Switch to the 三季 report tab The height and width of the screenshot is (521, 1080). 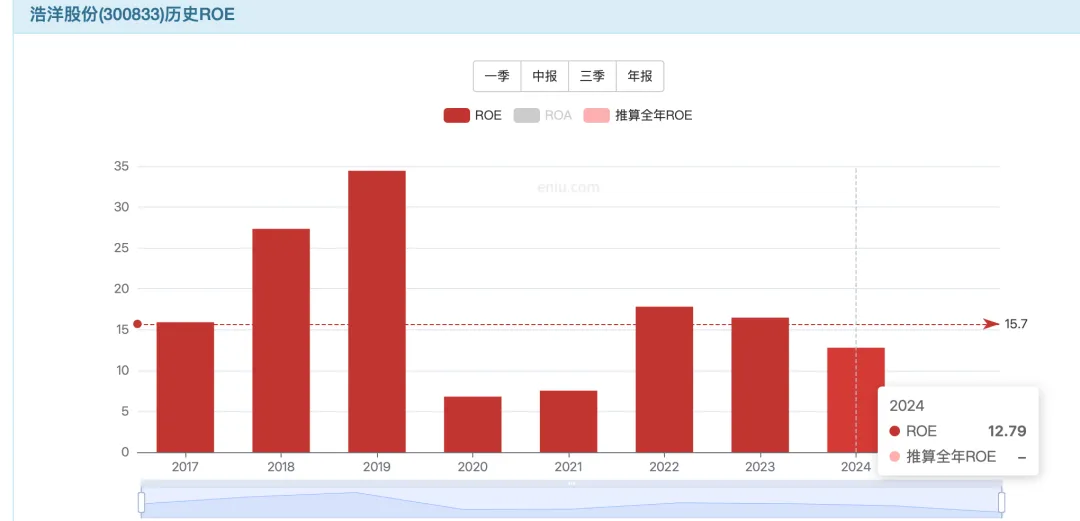(x=592, y=76)
